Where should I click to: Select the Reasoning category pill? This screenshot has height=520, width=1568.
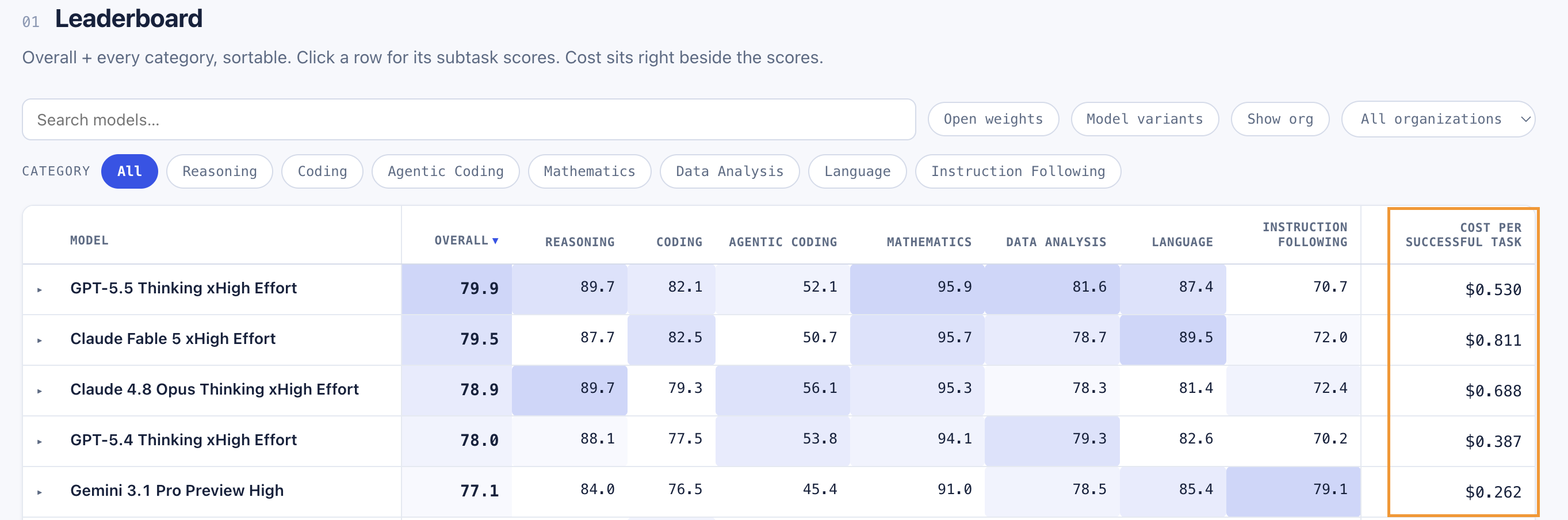click(x=220, y=172)
